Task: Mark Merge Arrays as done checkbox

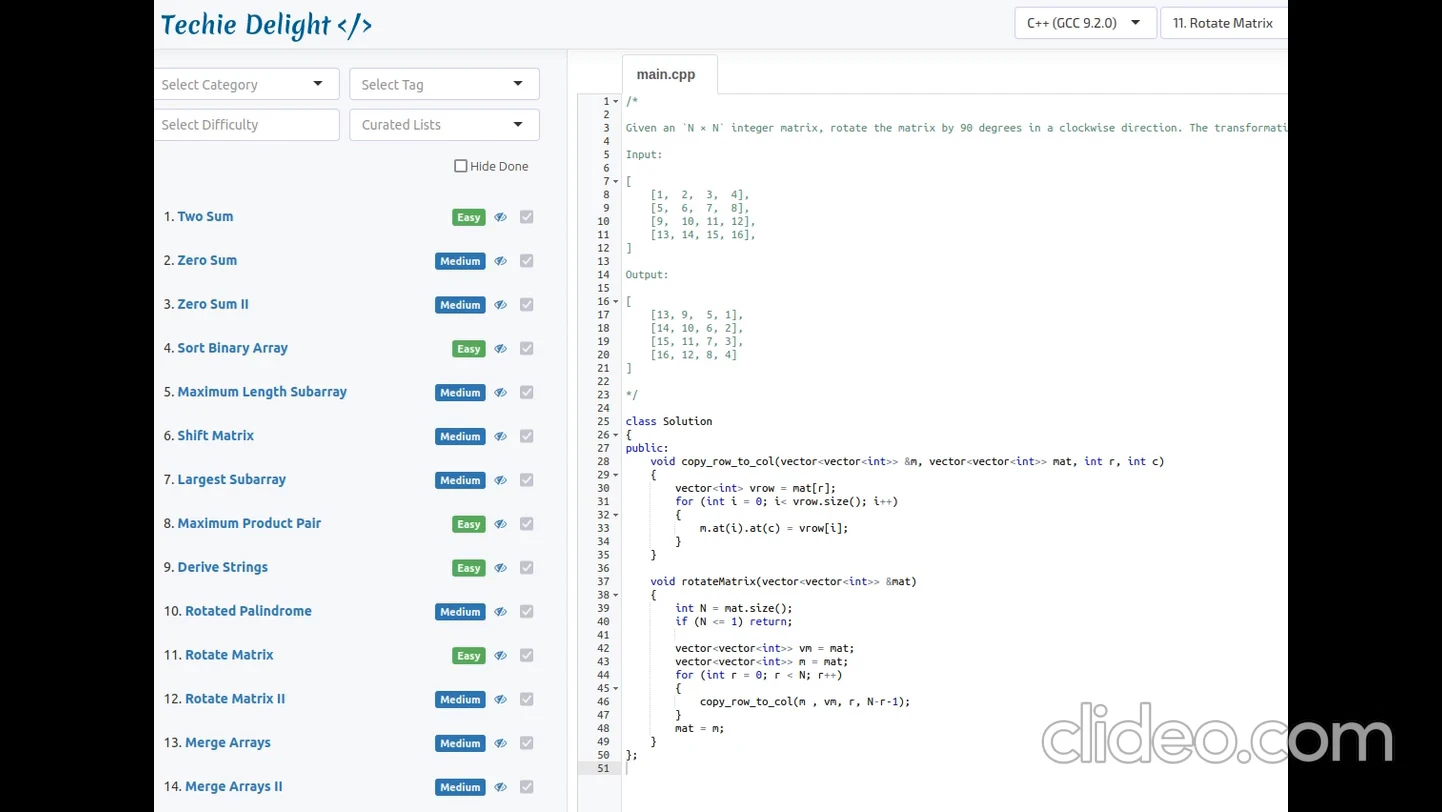Action: (x=527, y=743)
